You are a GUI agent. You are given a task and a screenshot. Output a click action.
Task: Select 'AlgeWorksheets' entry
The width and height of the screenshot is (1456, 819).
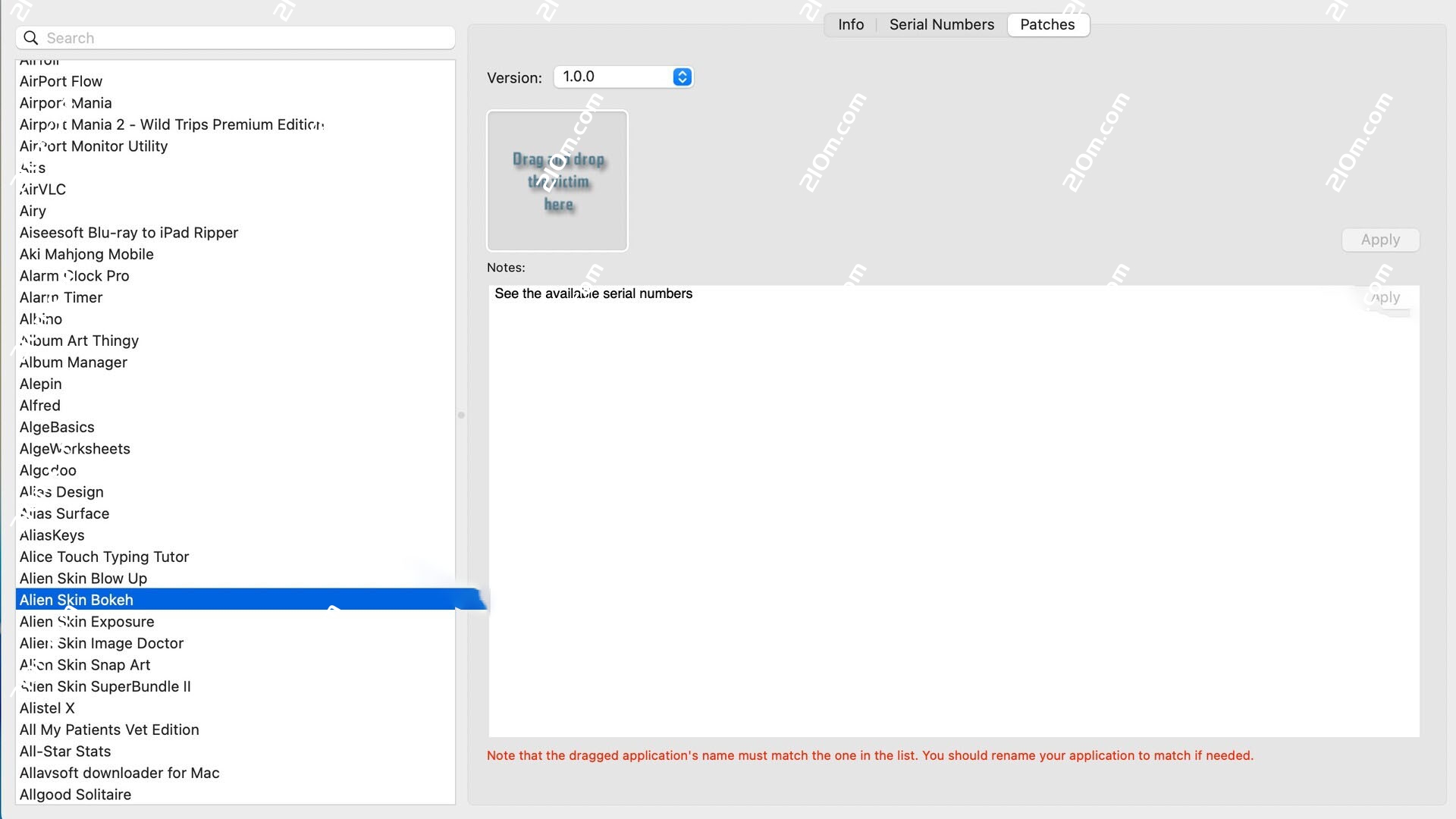235,449
